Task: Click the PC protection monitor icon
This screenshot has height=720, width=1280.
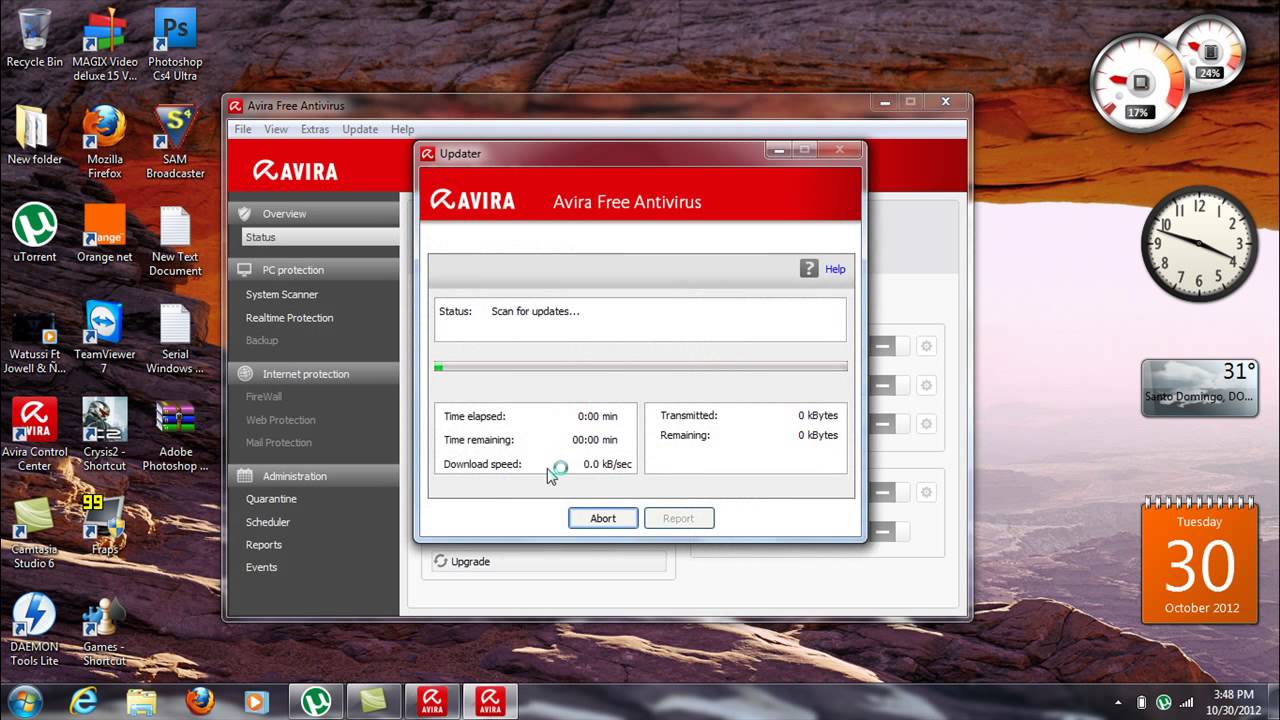Action: (x=245, y=269)
